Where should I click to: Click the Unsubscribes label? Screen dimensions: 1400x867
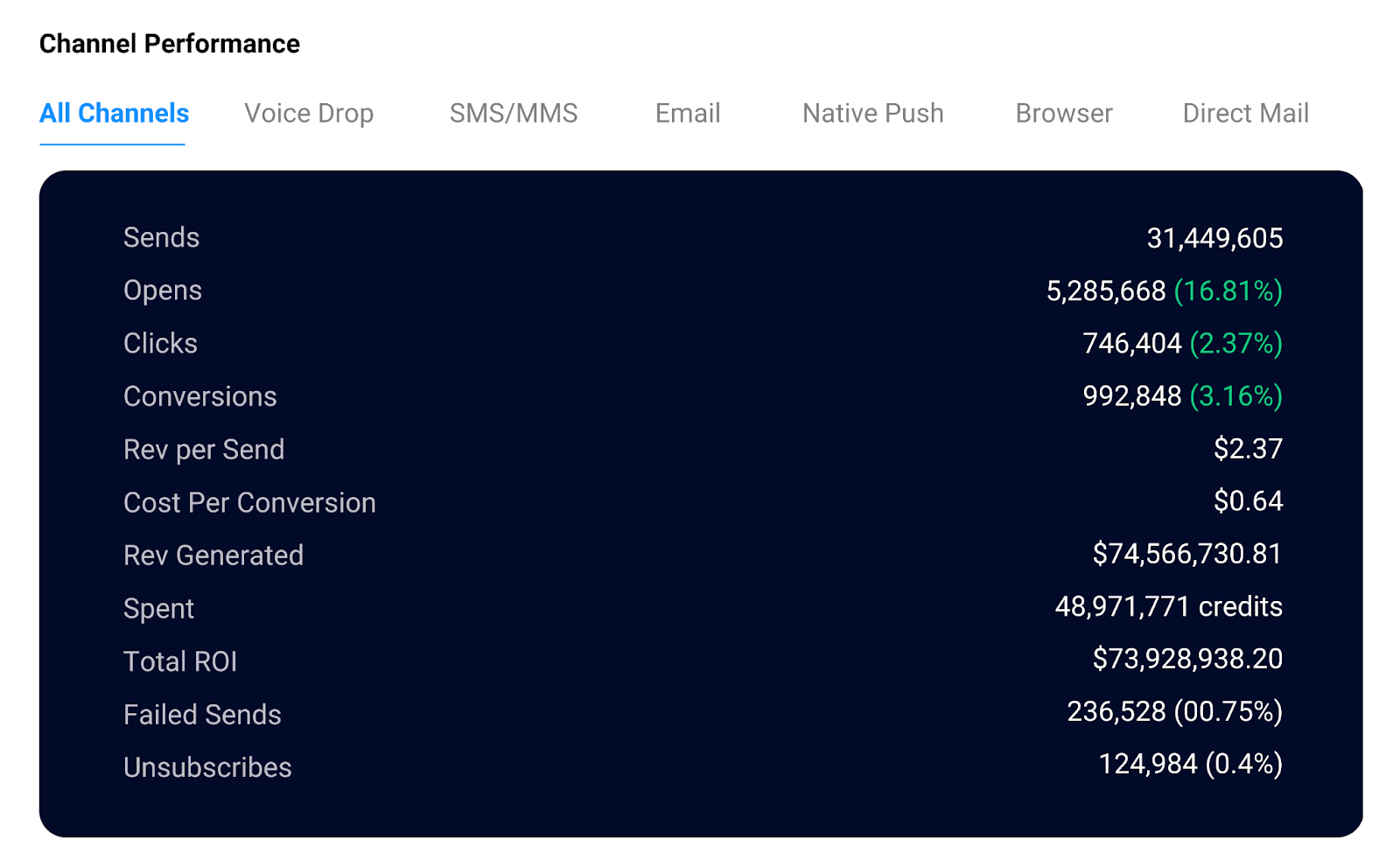point(207,767)
